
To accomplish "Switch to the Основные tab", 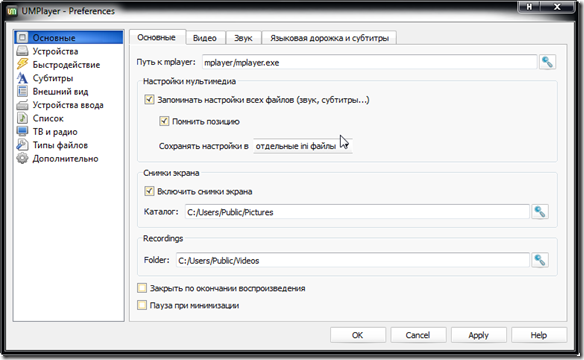I will (x=156, y=38).
